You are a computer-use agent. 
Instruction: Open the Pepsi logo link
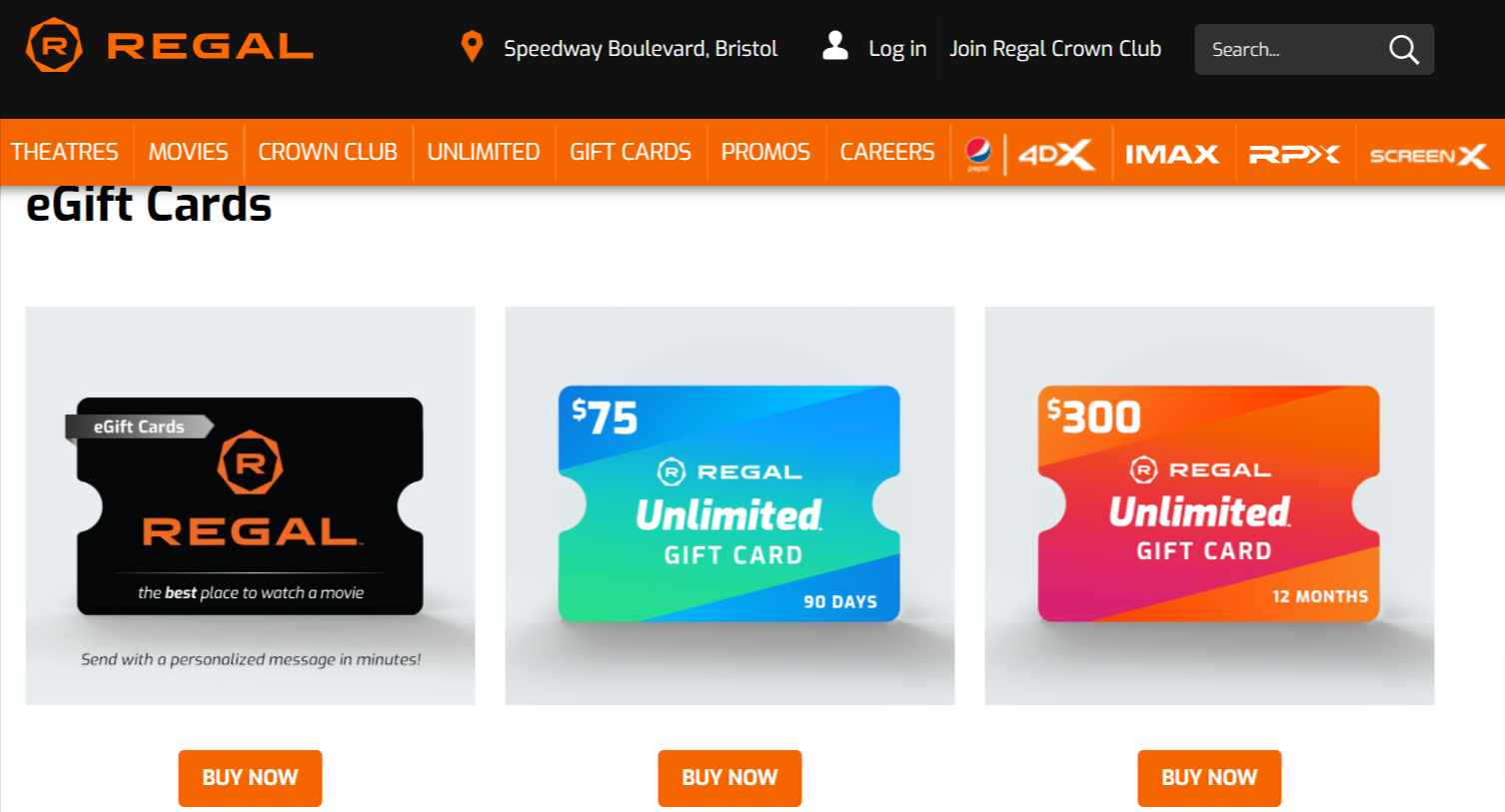pos(978,153)
